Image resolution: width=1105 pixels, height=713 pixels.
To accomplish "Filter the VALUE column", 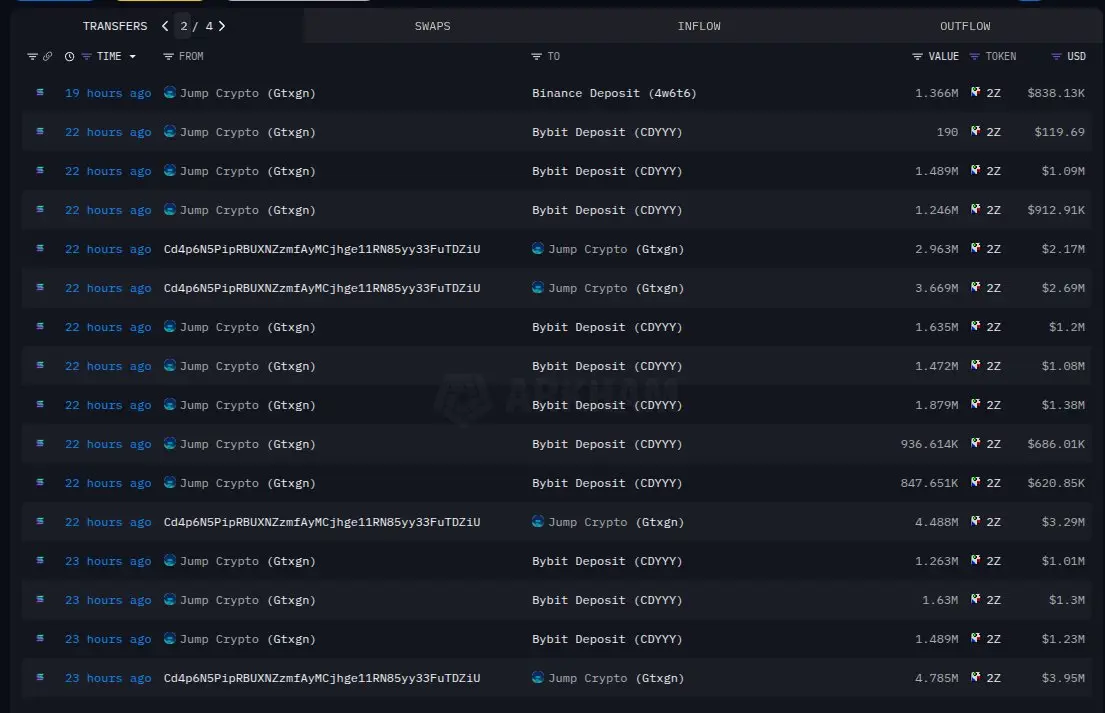I will [x=917, y=56].
